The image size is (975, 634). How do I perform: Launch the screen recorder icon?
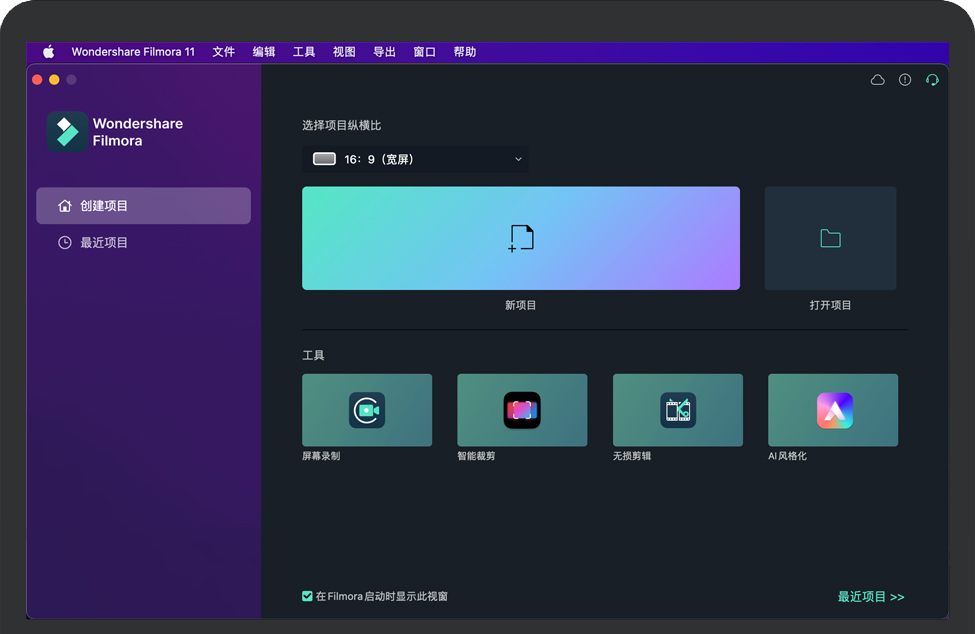click(x=367, y=410)
